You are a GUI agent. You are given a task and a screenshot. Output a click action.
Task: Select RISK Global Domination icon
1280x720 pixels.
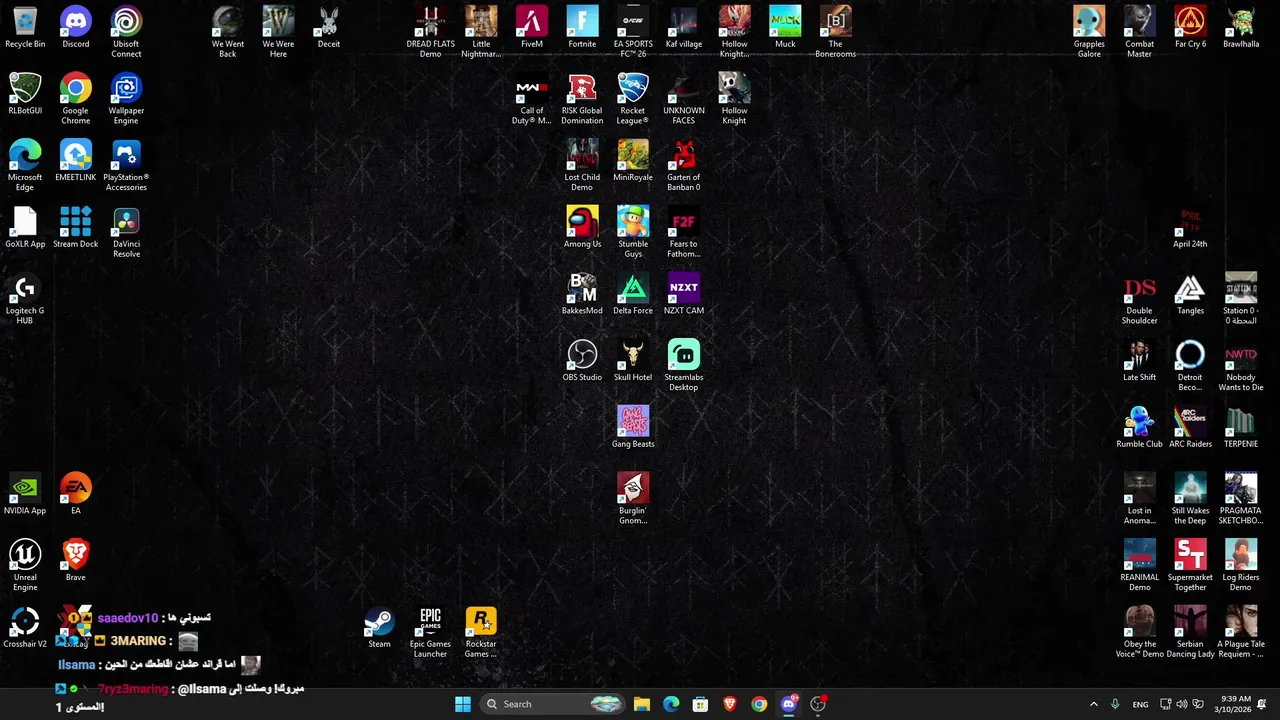[582, 99]
